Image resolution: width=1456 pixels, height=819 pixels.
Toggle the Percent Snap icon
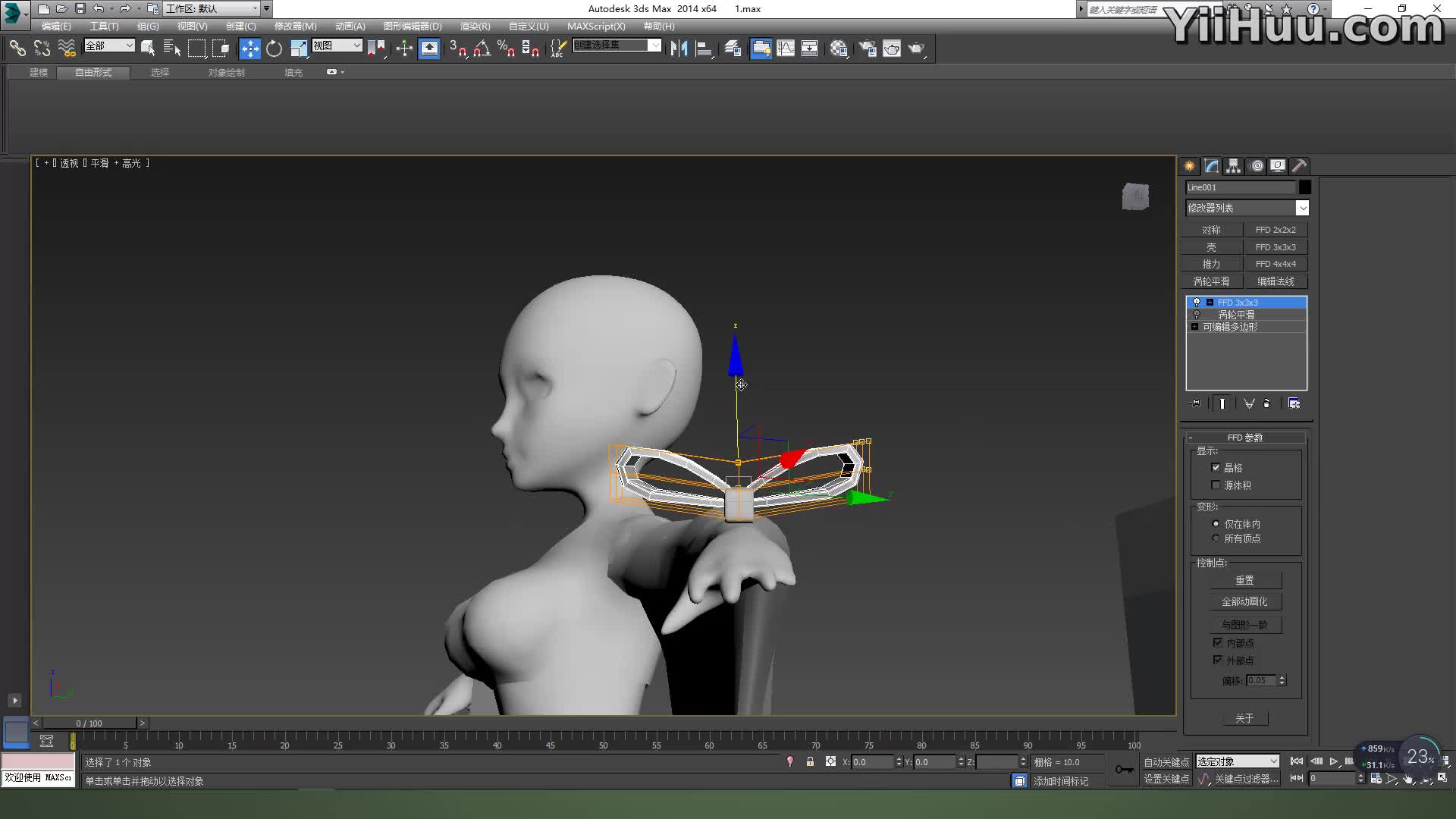pyautogui.click(x=506, y=49)
